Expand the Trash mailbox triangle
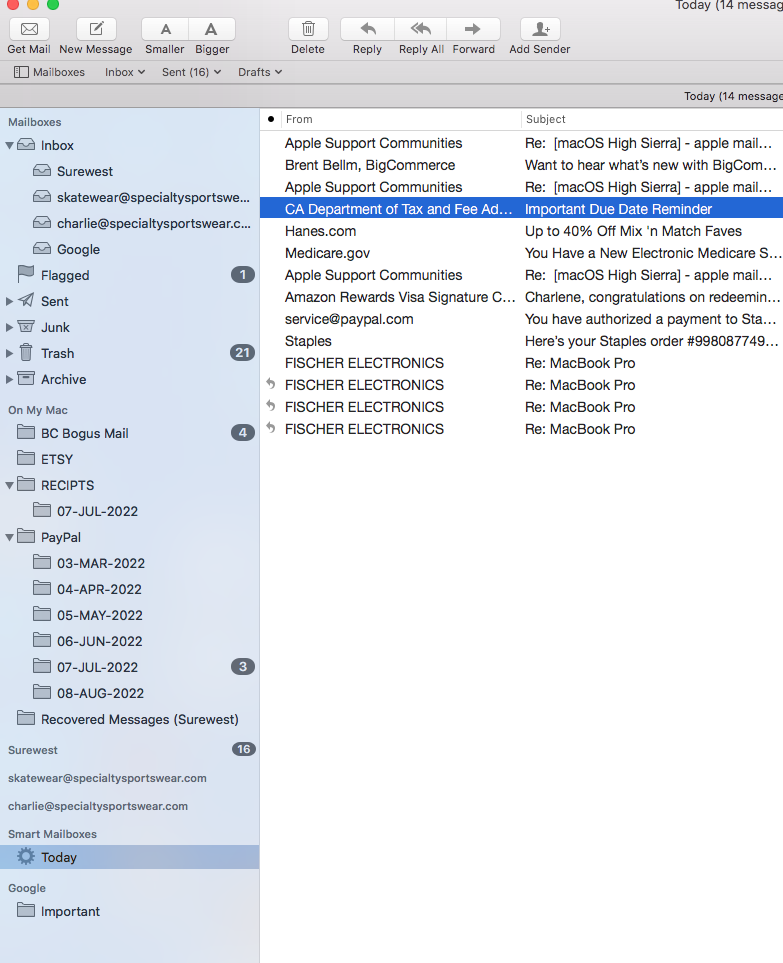Screen dimensions: 783x963 [9, 353]
